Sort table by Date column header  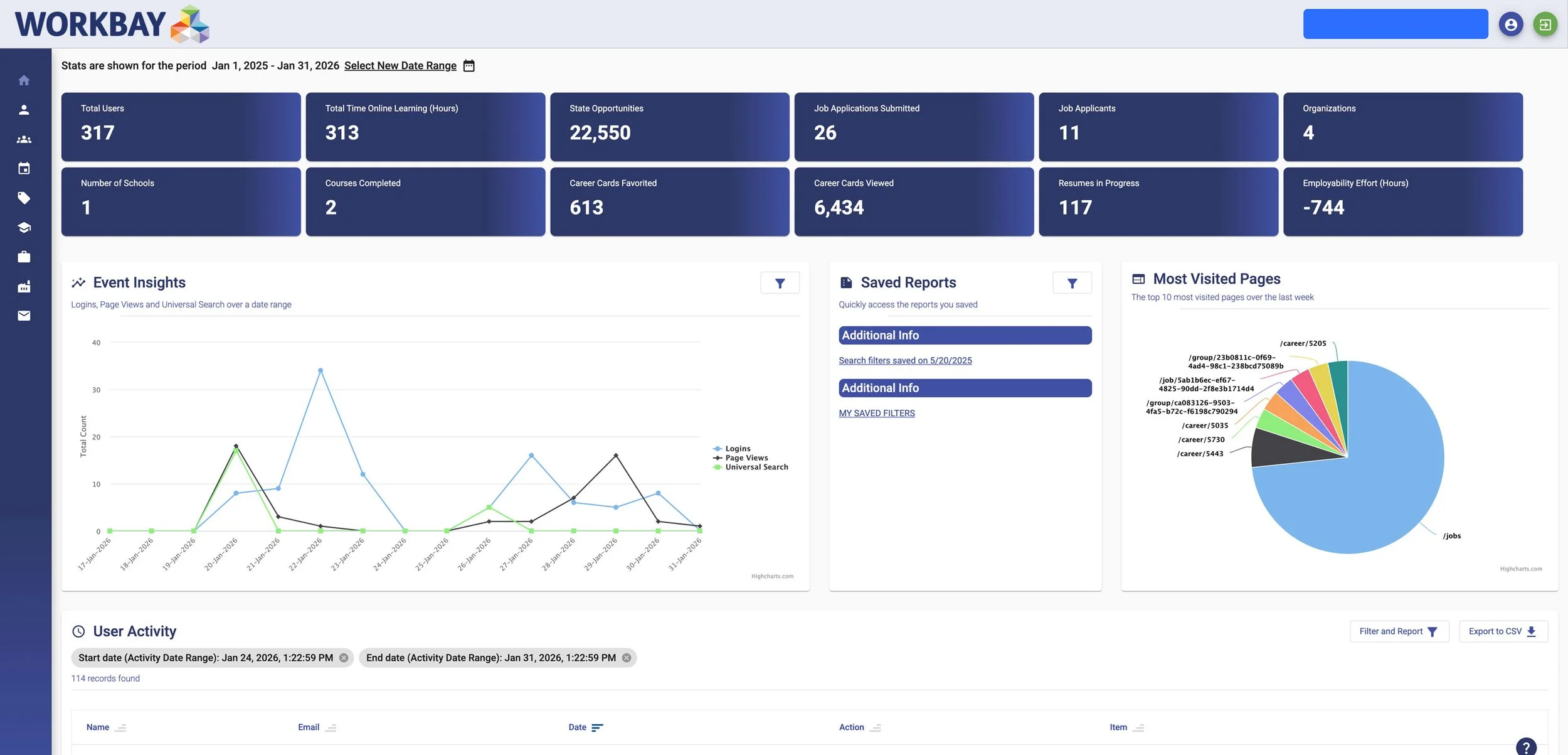click(x=578, y=727)
